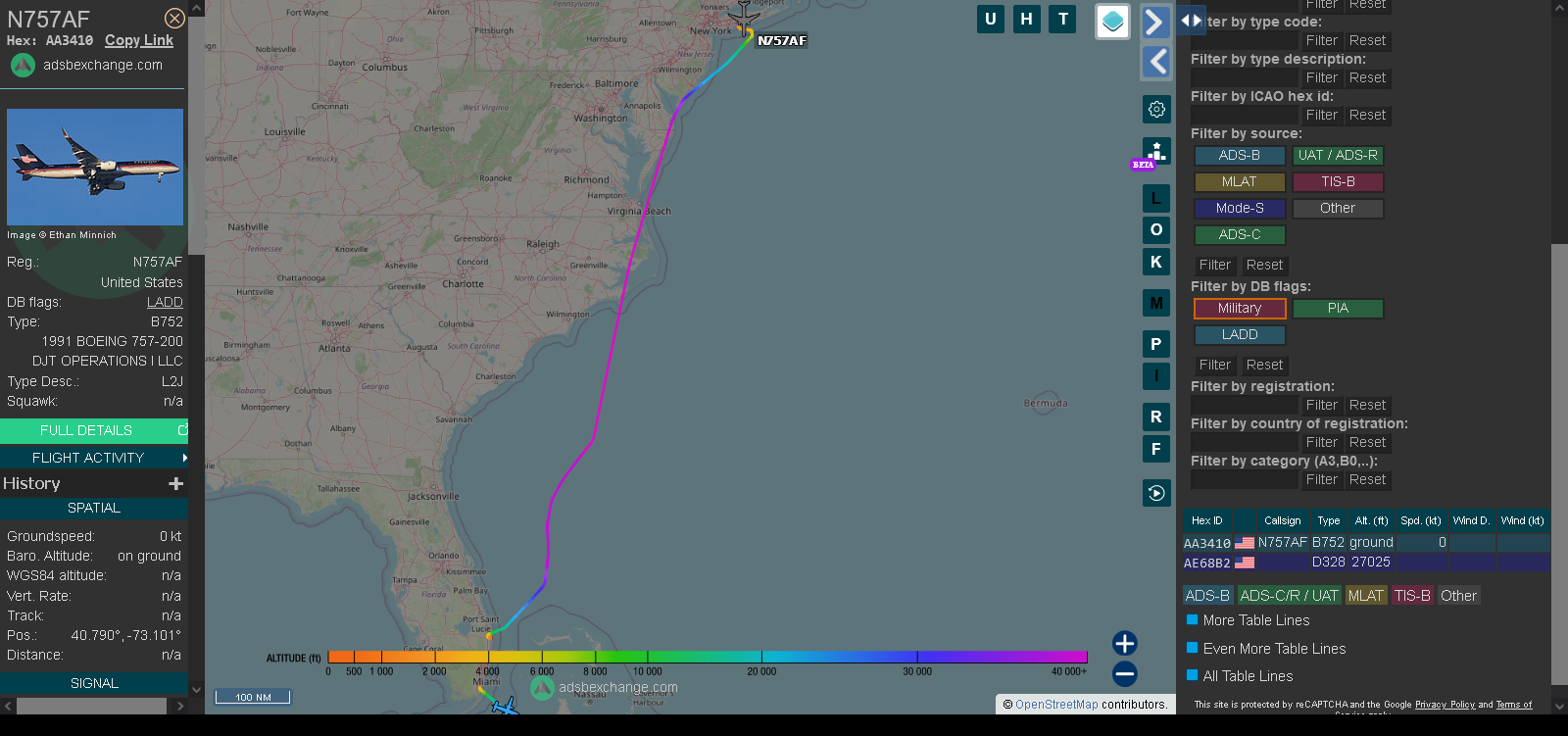Click the I map button
1568x736 pixels.
1156,375
